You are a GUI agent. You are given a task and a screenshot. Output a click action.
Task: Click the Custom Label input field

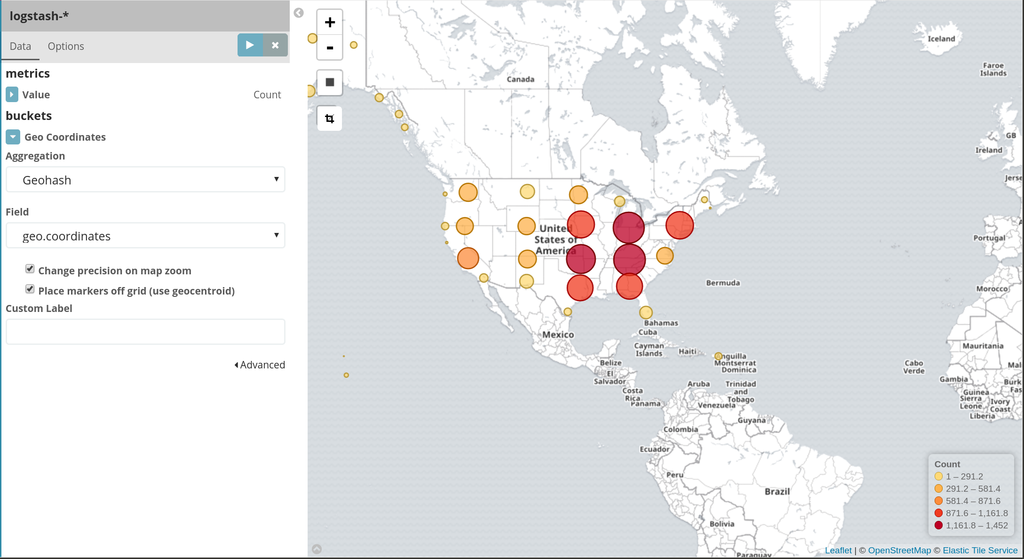[x=145, y=331]
